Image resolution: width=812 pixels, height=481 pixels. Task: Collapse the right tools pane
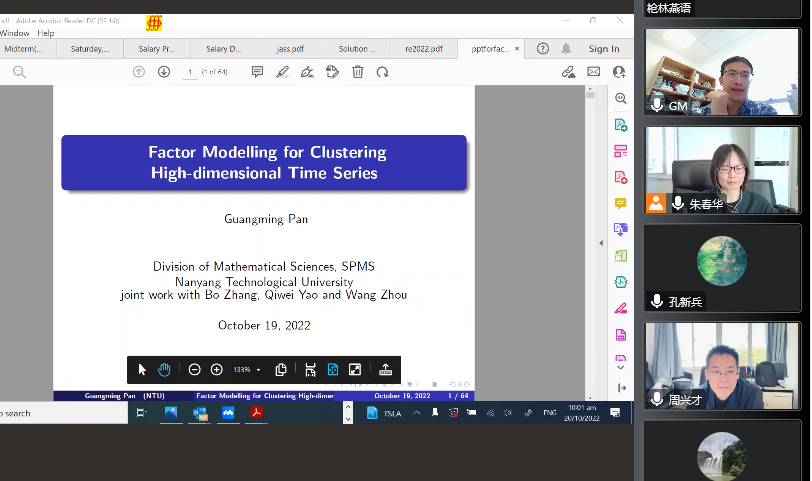[x=621, y=387]
